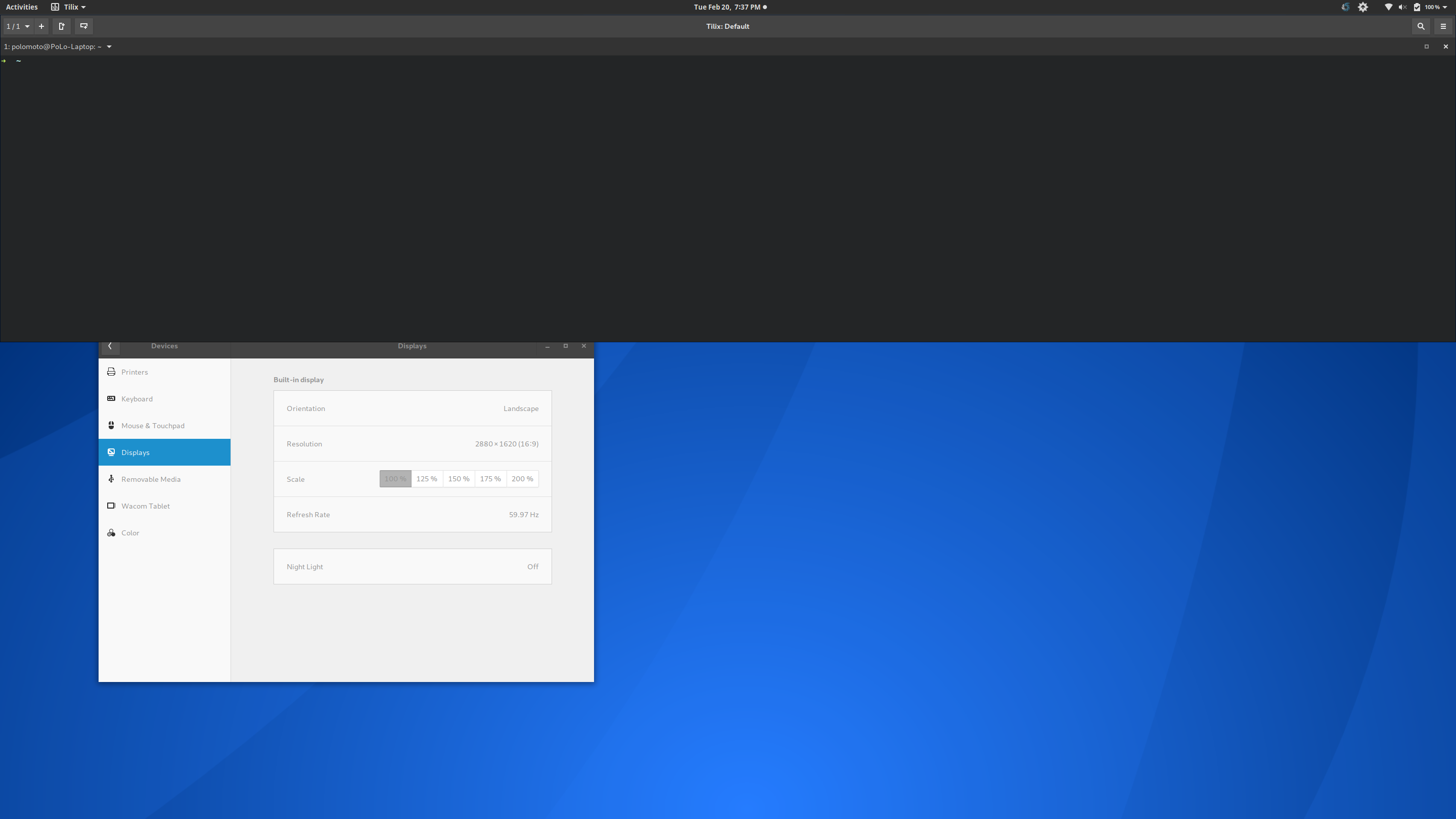Open Tilix hamburger menu

[1442, 26]
